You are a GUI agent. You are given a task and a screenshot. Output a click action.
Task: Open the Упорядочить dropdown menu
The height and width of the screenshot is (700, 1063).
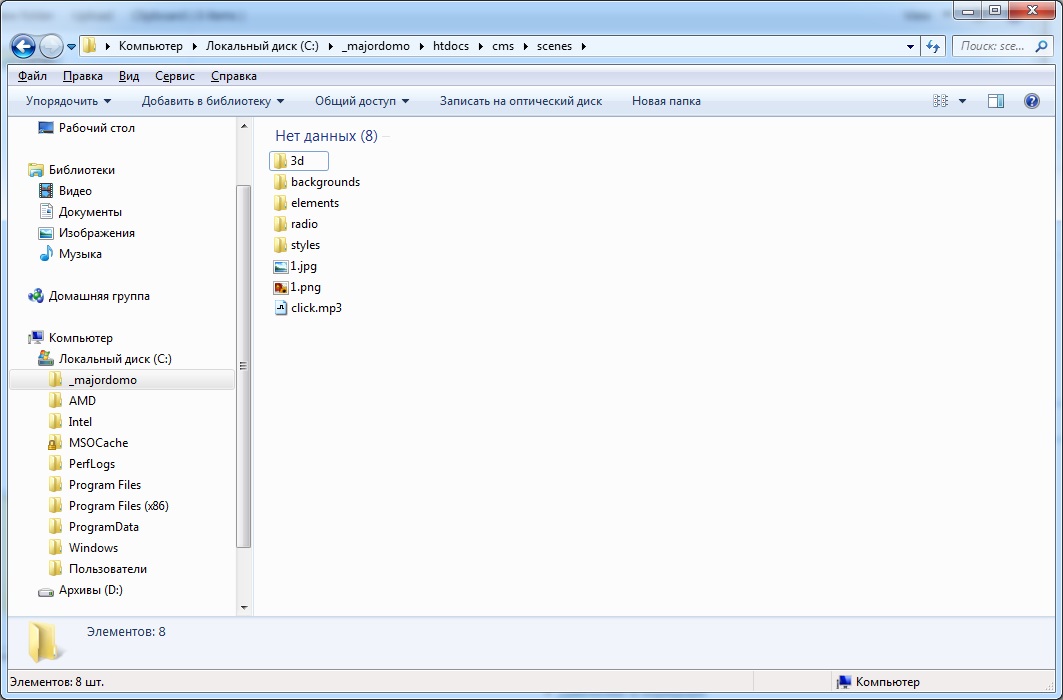point(68,101)
